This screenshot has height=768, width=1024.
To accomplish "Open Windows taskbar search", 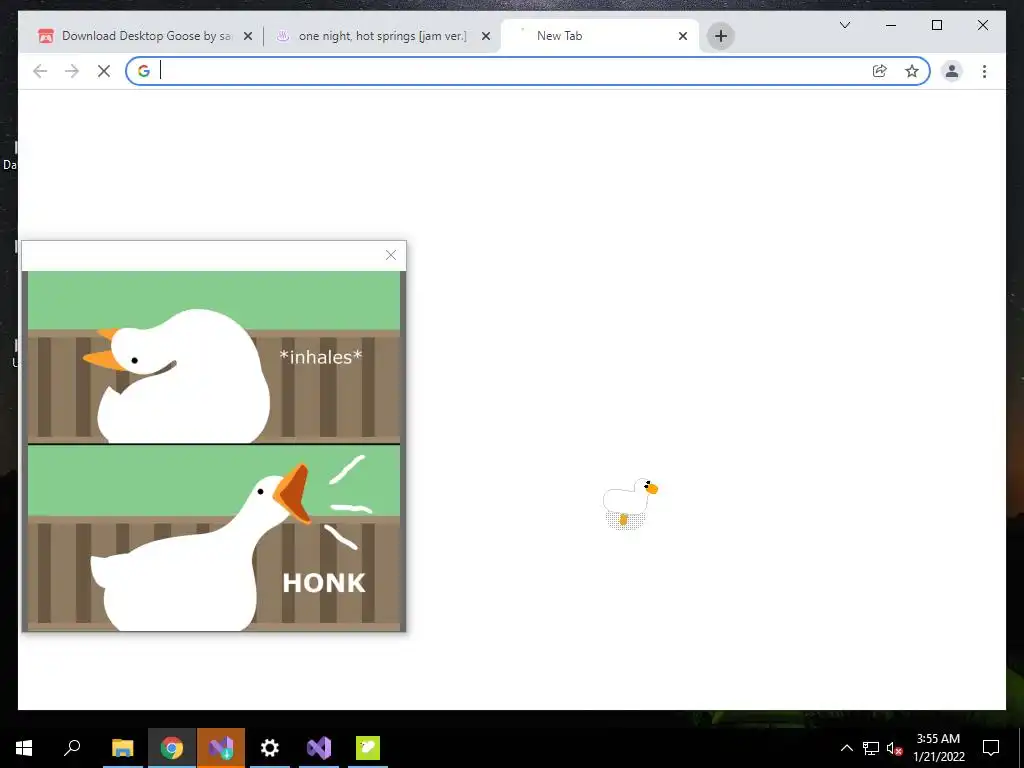I will (x=72, y=748).
